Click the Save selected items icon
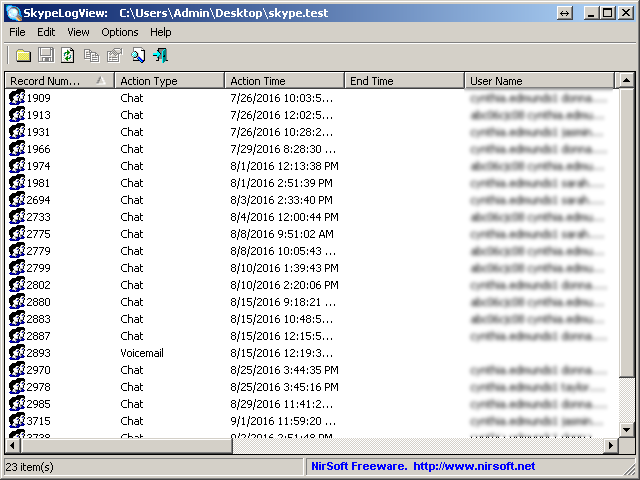Viewport: 640px width, 480px height. (x=46, y=55)
